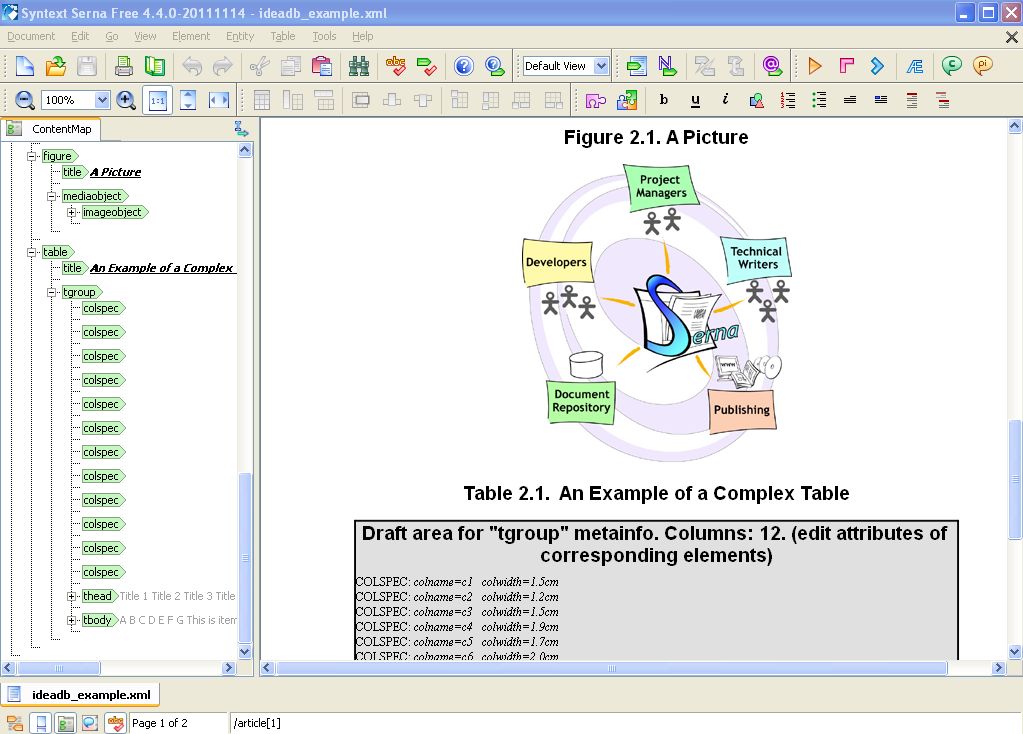Click the 1:1 actual size icon
Image resolution: width=1023 pixels, height=734 pixels.
[x=157, y=100]
